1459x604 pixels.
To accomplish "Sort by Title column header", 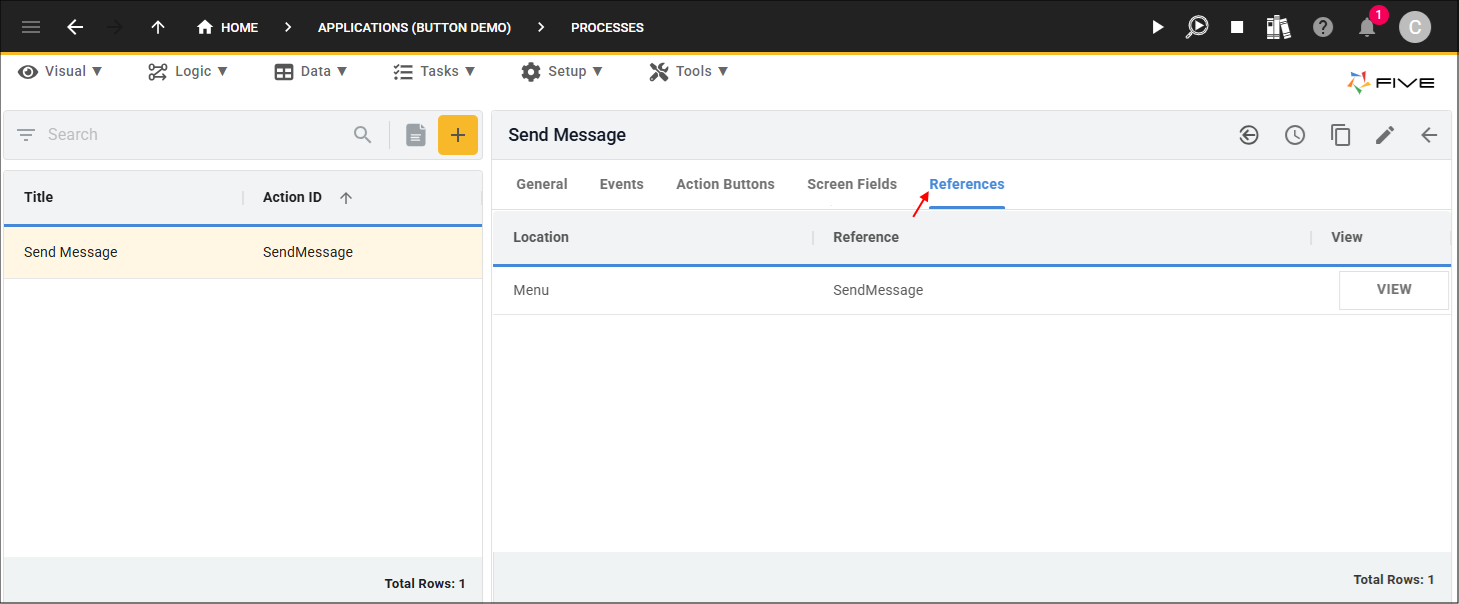I will point(38,197).
